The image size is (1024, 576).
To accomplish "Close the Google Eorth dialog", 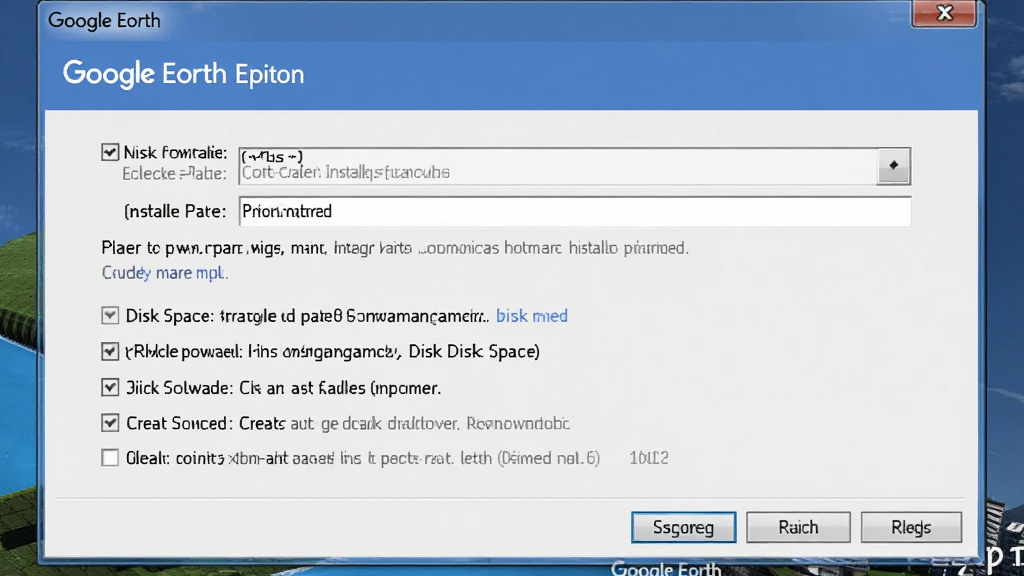I will pos(944,13).
